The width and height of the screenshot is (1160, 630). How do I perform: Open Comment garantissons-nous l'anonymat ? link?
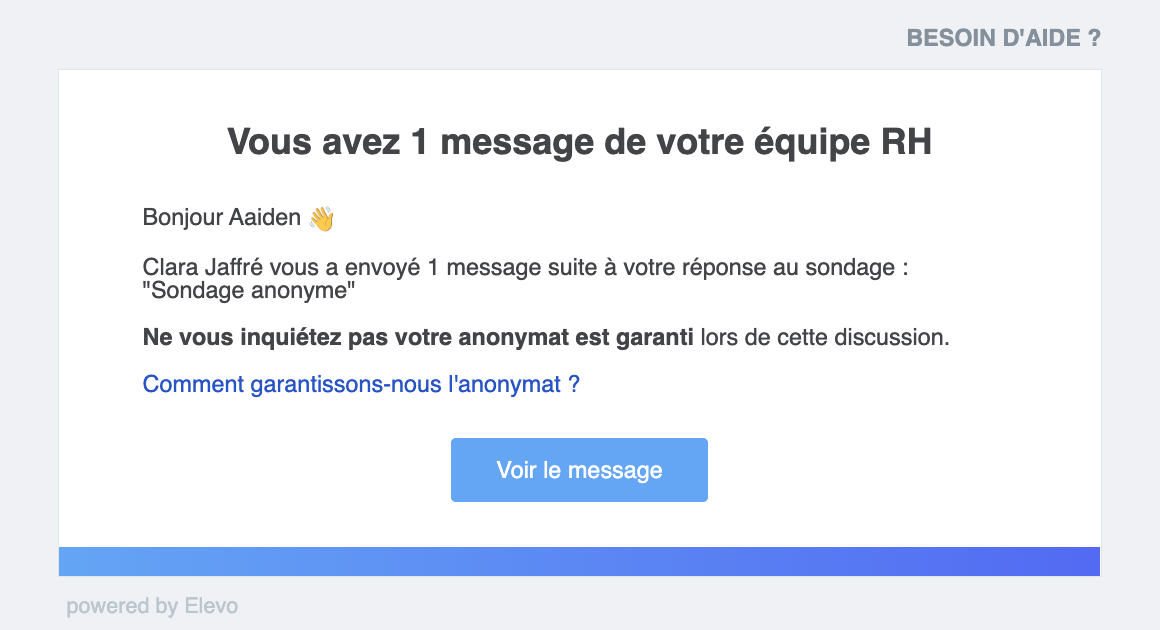(361, 385)
